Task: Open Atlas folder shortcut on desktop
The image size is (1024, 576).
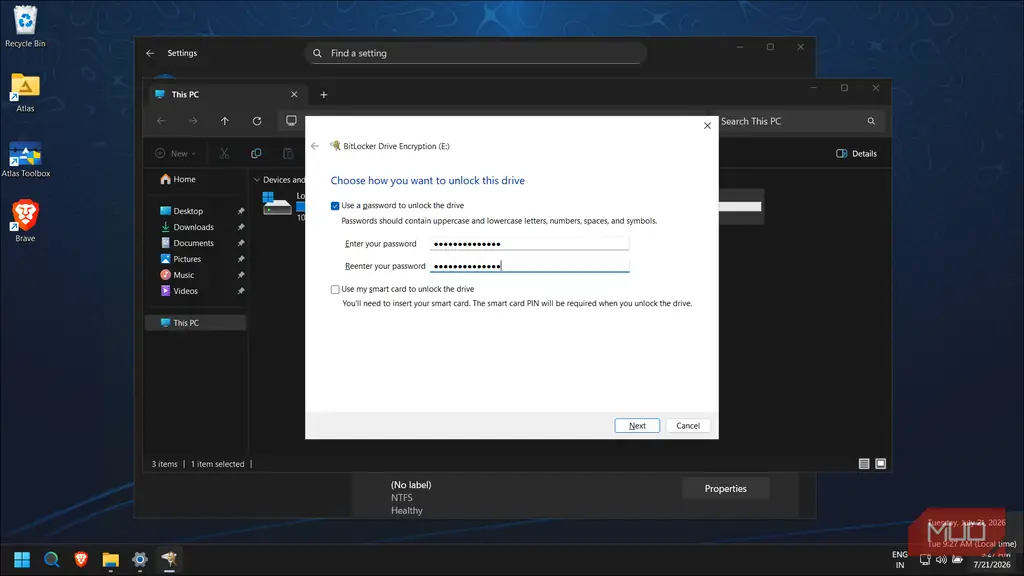Action: 25,93
